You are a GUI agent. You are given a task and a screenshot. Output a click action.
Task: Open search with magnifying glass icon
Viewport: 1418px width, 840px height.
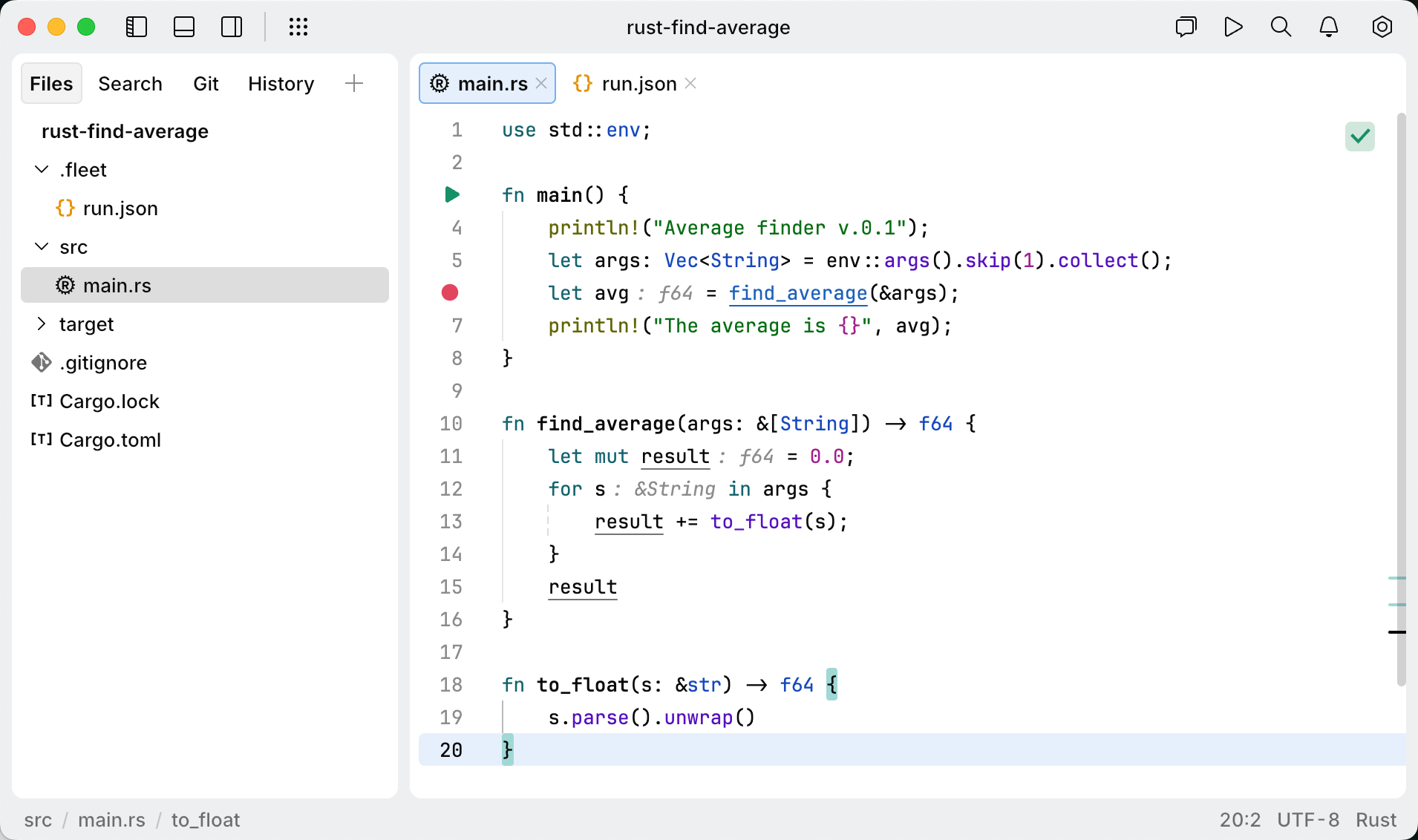1281,27
